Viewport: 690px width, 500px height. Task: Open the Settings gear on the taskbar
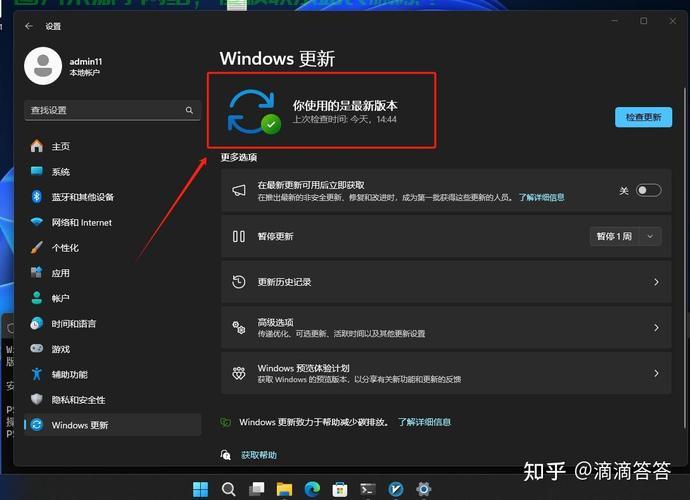click(x=424, y=489)
